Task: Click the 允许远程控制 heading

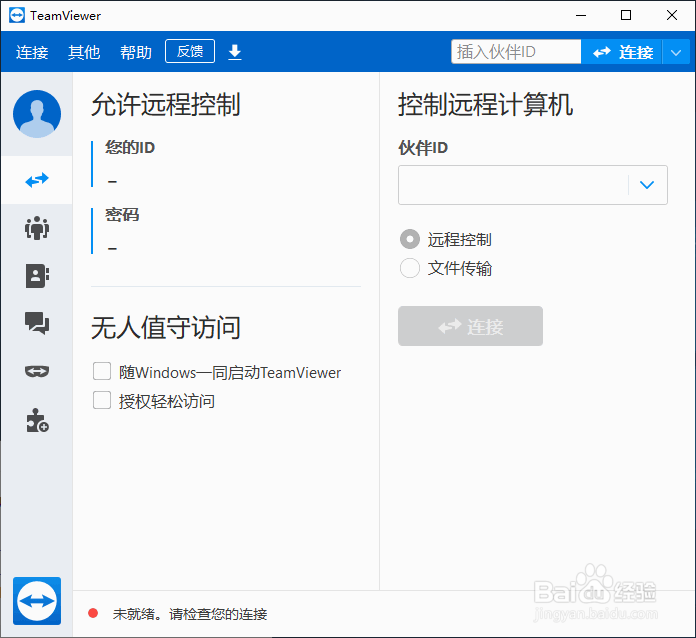Action: coord(166,105)
